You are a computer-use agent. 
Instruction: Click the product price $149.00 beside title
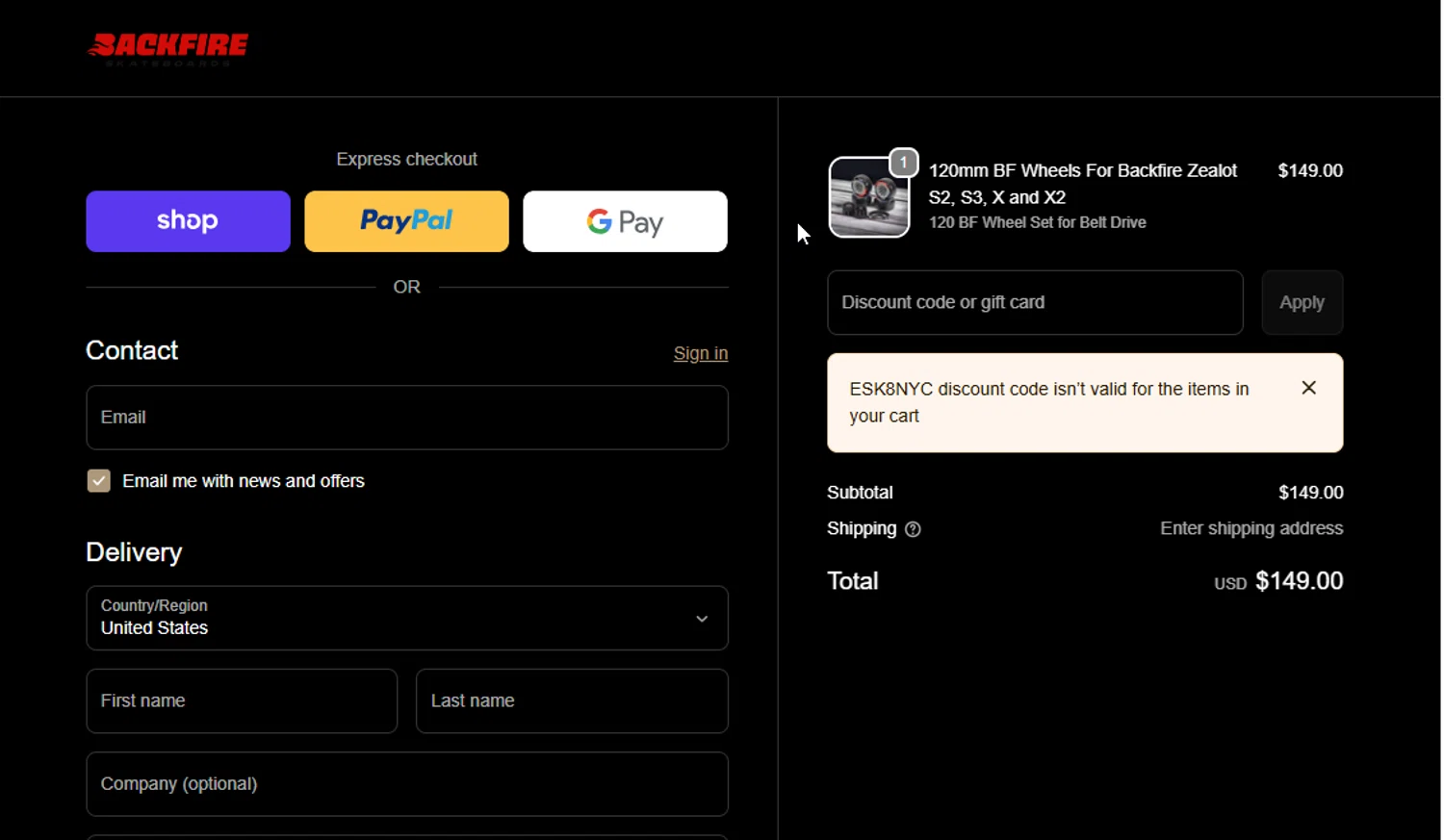click(x=1310, y=170)
